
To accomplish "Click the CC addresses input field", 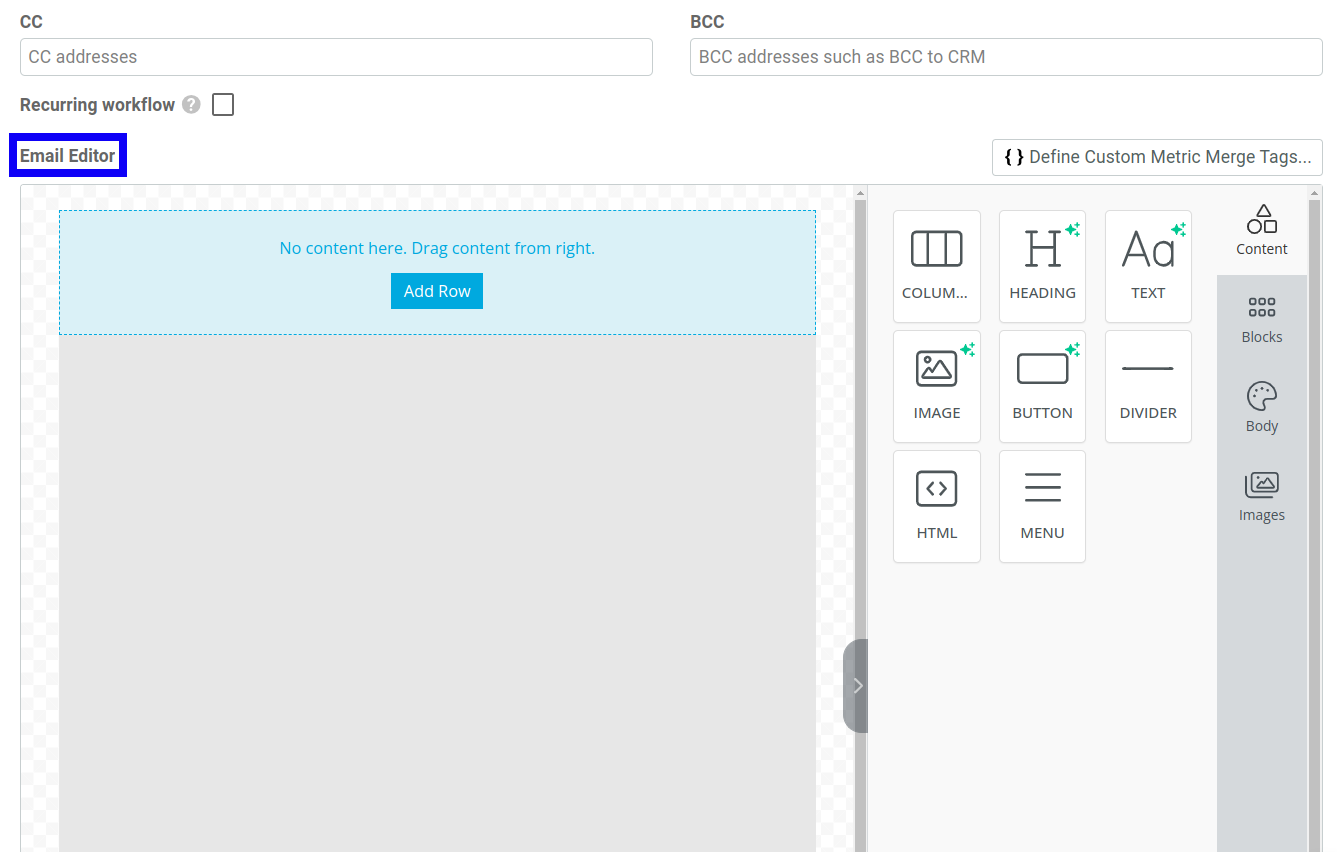I will point(336,57).
